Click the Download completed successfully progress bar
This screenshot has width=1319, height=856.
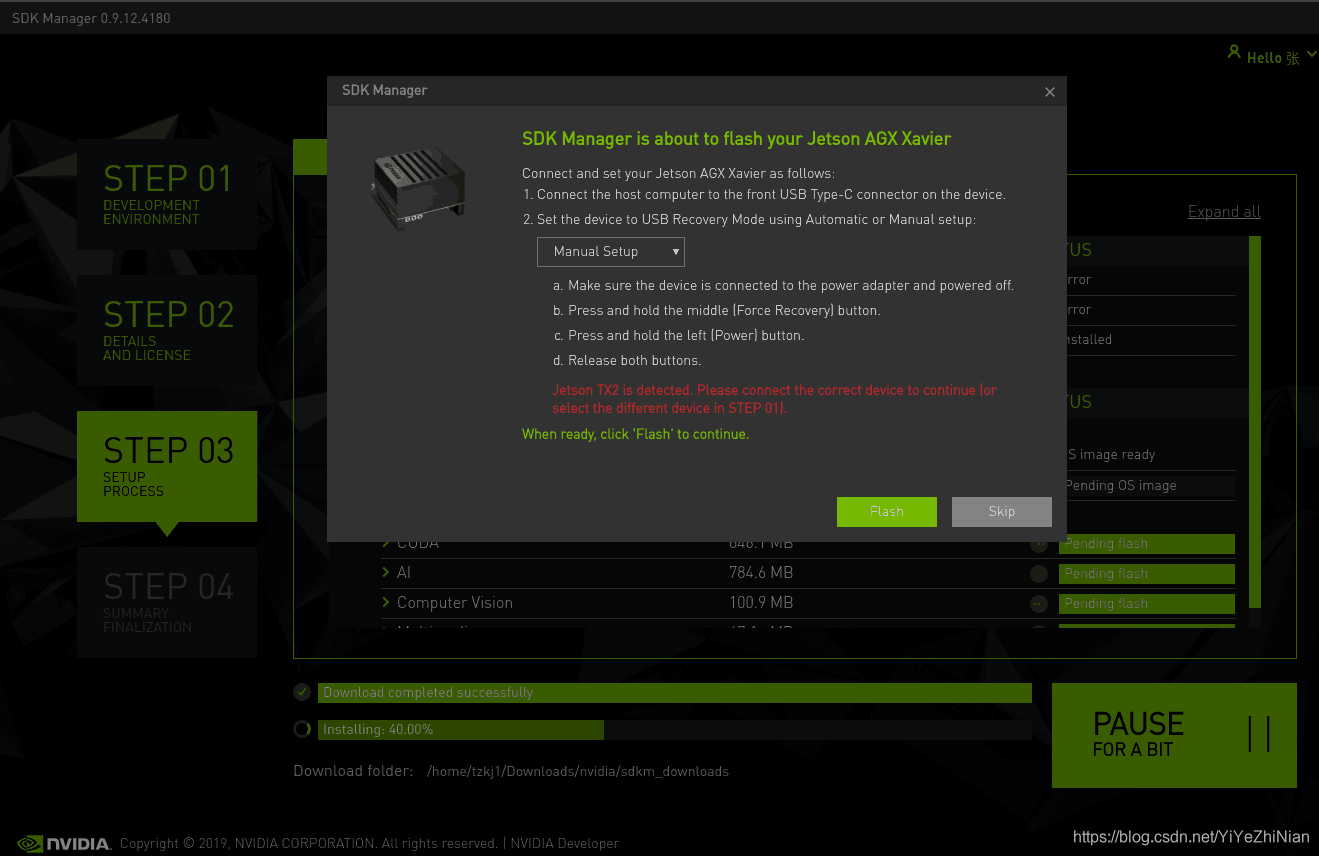(675, 693)
